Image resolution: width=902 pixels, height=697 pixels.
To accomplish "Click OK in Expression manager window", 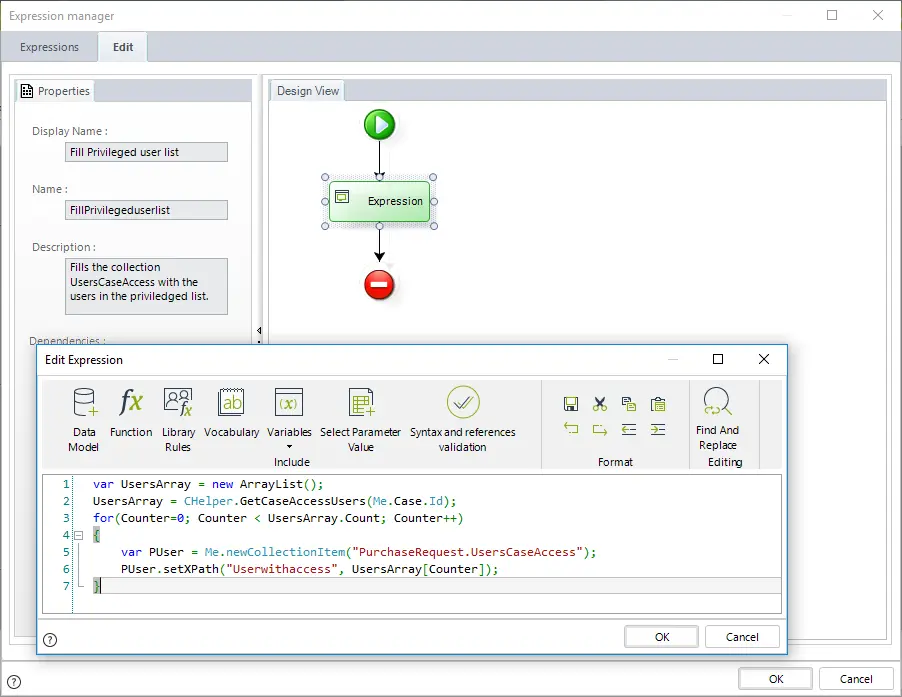I will [775, 679].
